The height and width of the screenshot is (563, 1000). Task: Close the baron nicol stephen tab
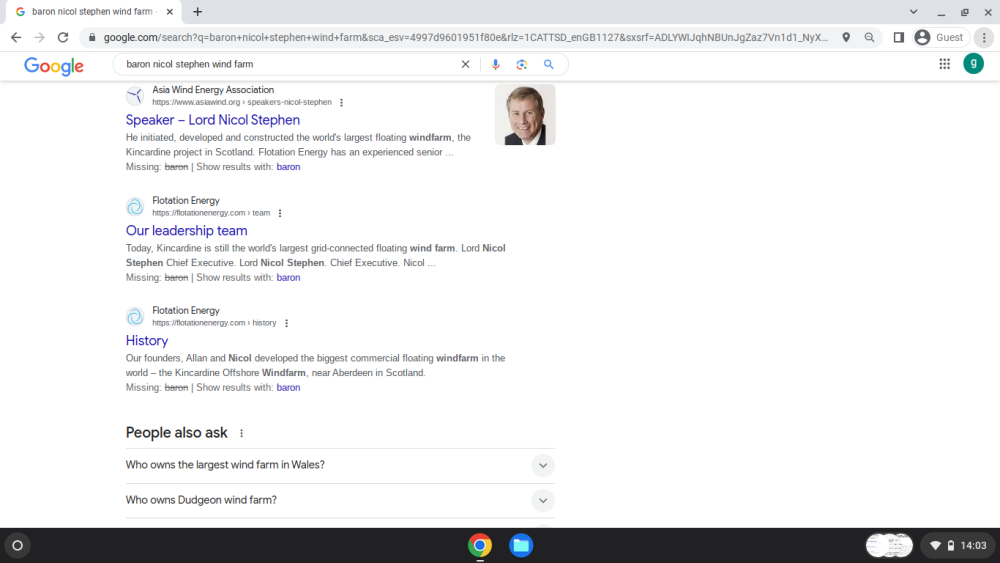(170, 11)
